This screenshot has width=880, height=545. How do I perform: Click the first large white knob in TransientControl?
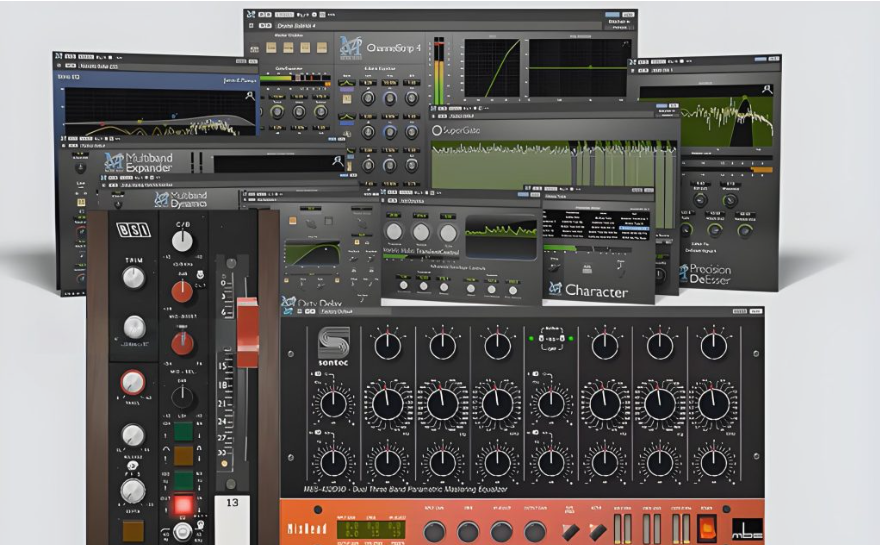point(394,232)
